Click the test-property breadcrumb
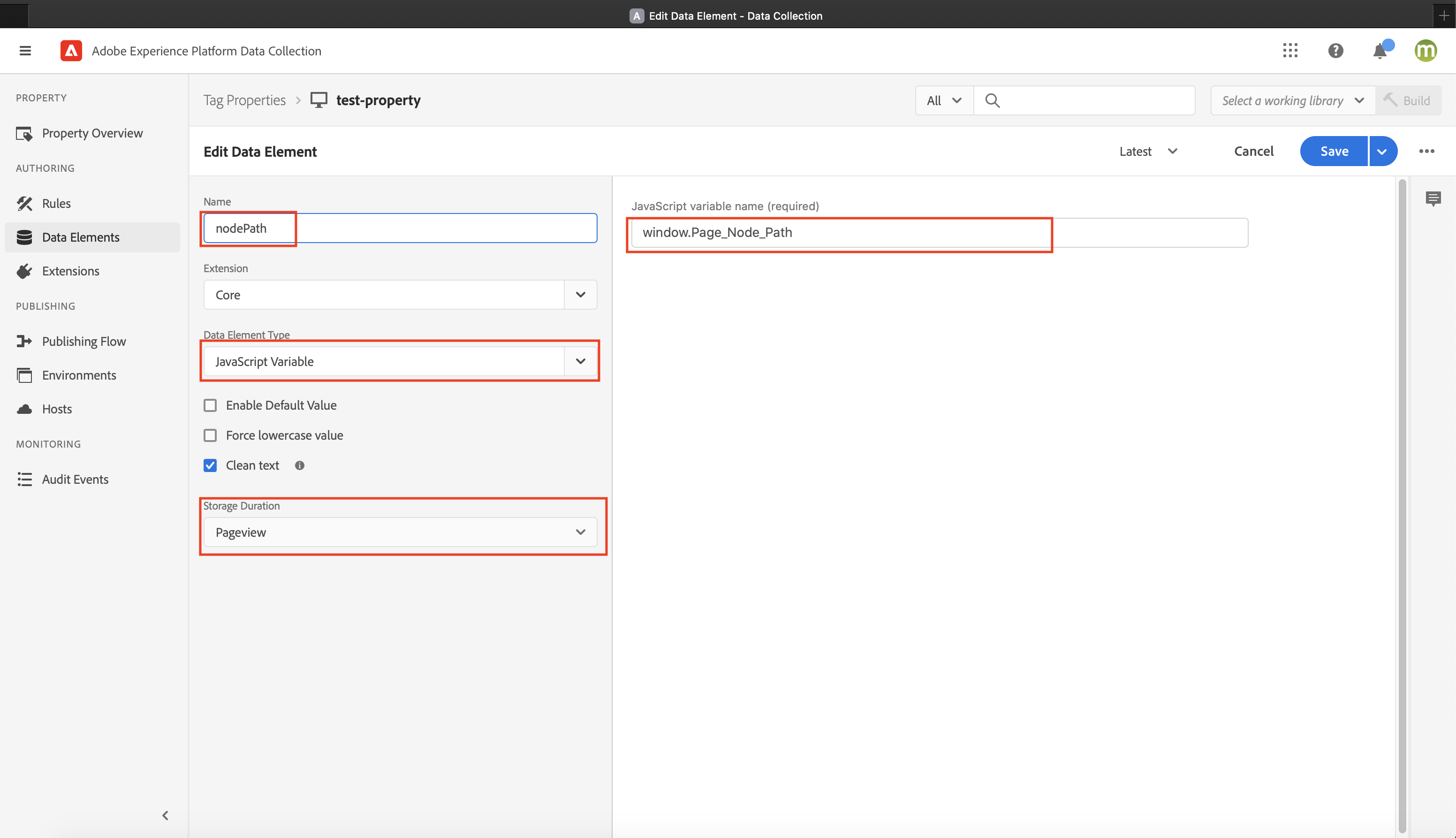 click(378, 100)
